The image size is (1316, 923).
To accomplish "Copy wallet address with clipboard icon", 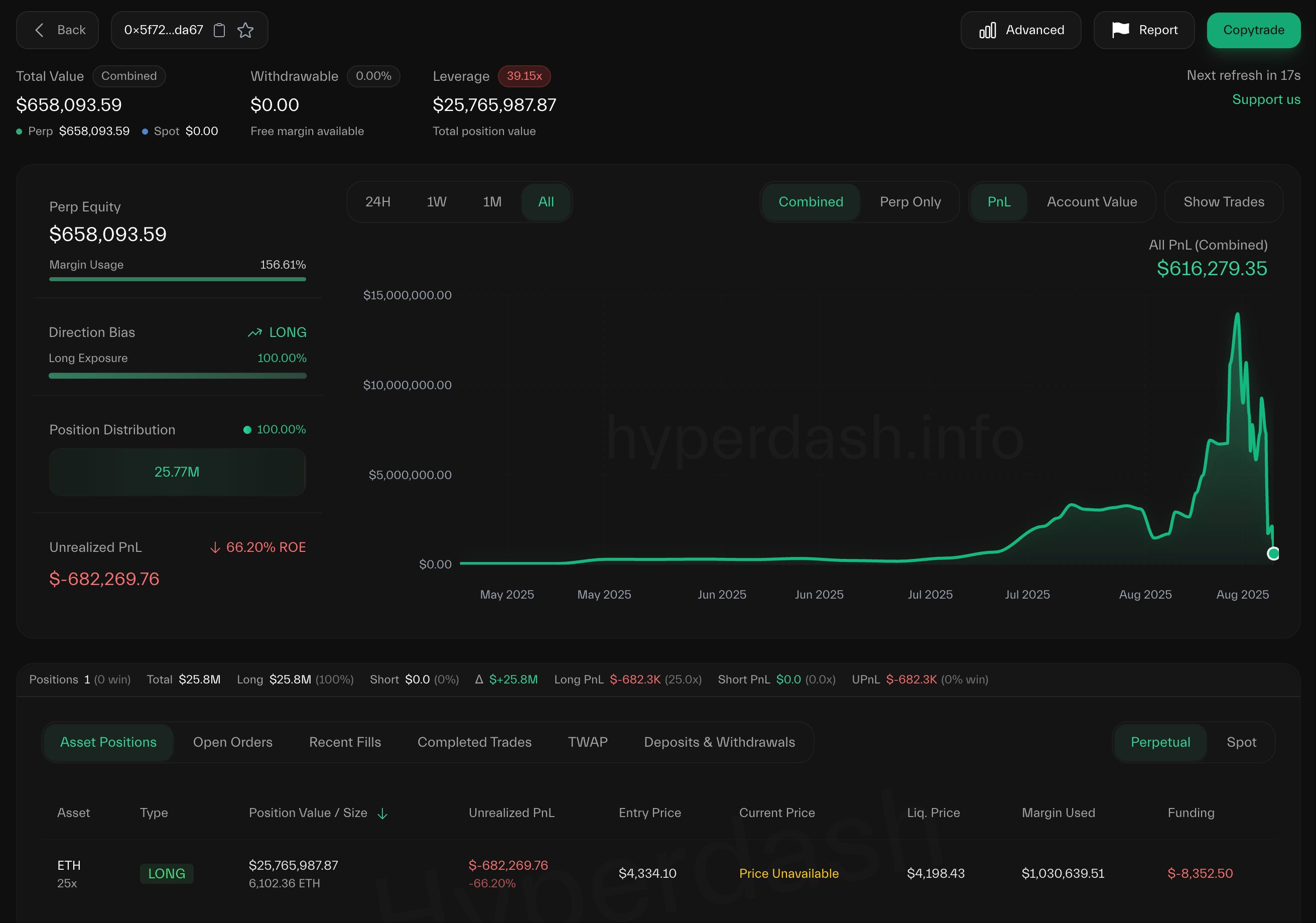I will click(219, 30).
